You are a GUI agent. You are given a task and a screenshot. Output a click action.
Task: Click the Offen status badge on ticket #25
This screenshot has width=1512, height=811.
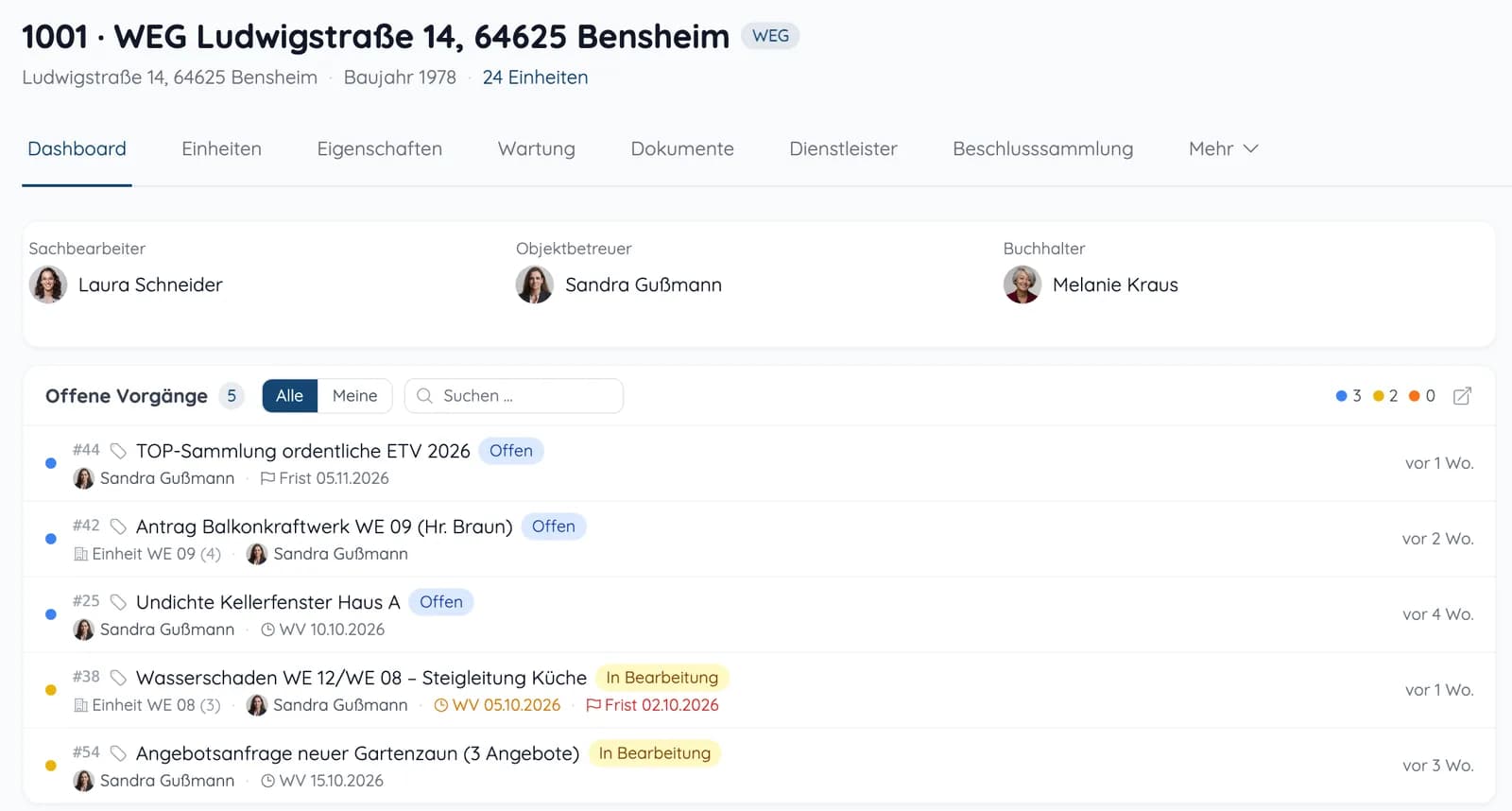(x=441, y=602)
